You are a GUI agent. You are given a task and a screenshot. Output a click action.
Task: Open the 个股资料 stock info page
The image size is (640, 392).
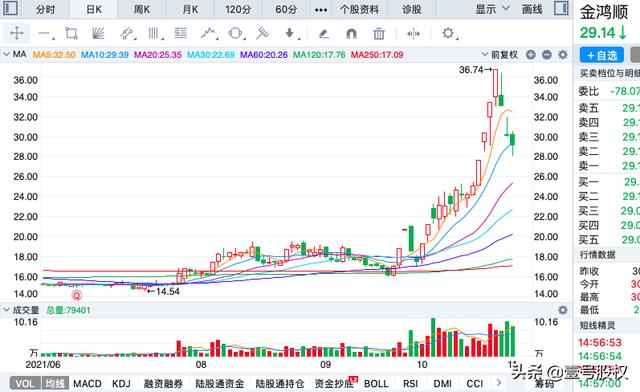click(x=359, y=9)
